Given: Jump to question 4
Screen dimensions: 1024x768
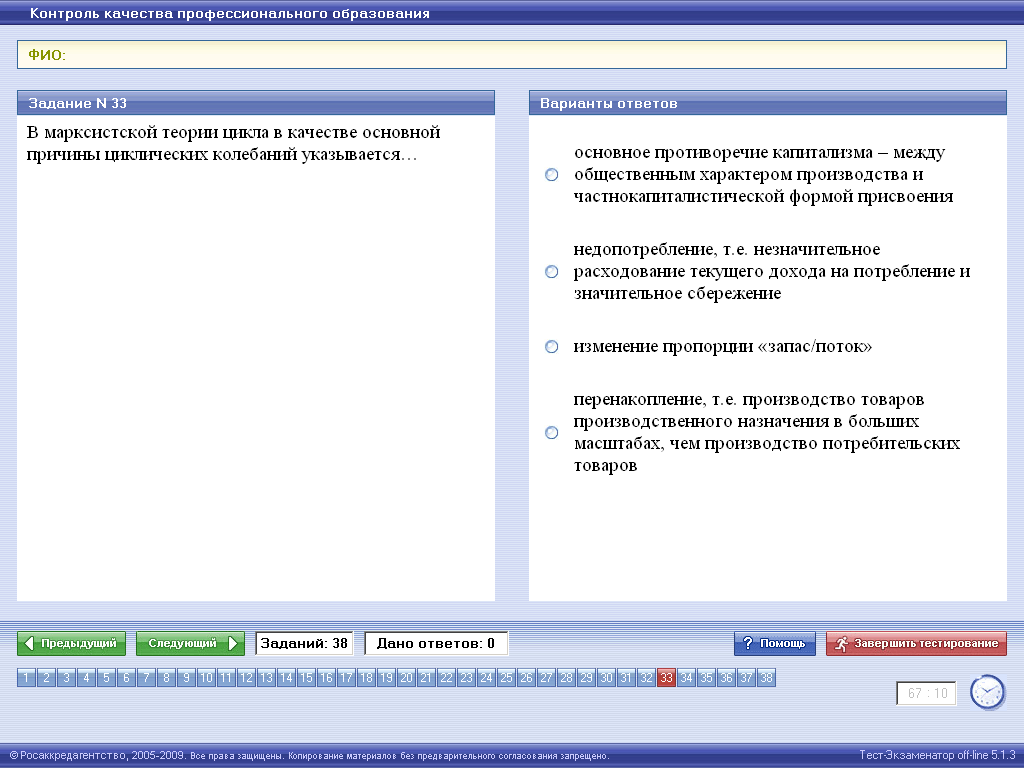Looking at the screenshot, I should 86,678.
